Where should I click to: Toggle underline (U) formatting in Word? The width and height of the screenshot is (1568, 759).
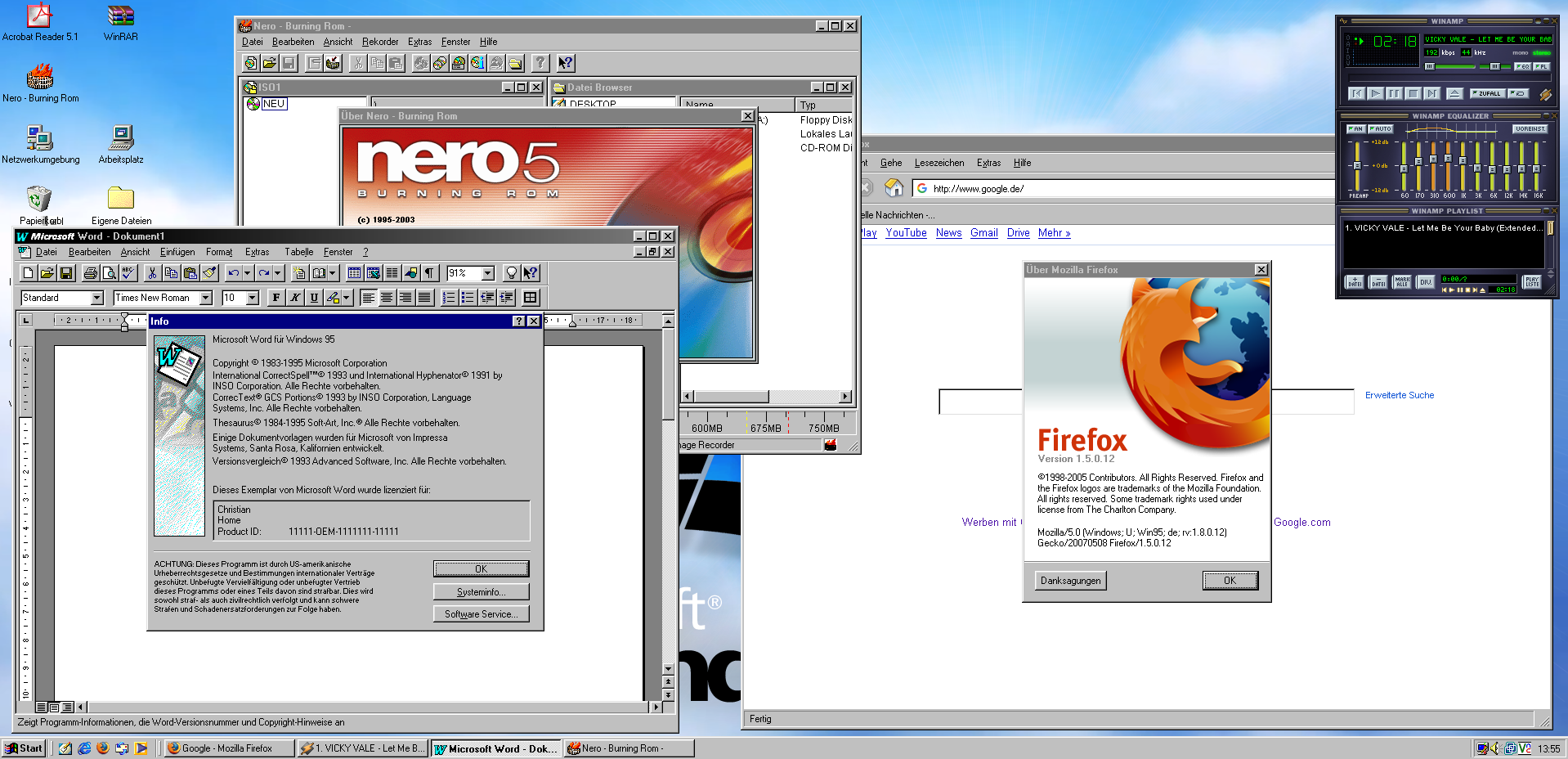tap(314, 298)
